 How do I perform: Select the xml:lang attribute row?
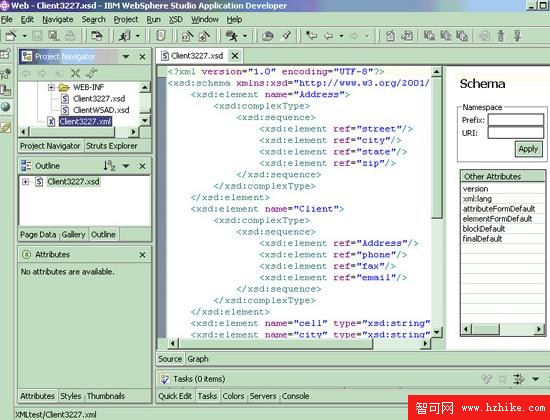[502, 199]
